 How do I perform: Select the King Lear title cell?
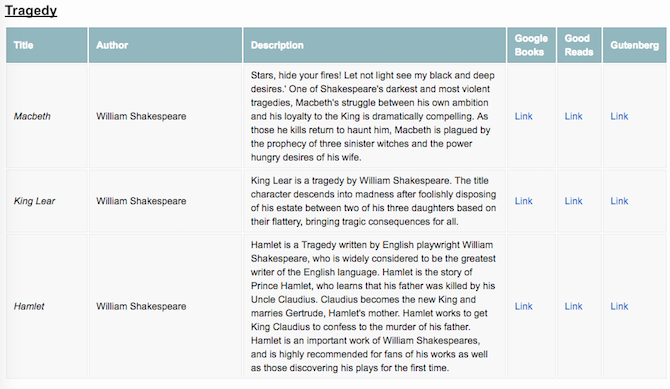tap(47, 201)
